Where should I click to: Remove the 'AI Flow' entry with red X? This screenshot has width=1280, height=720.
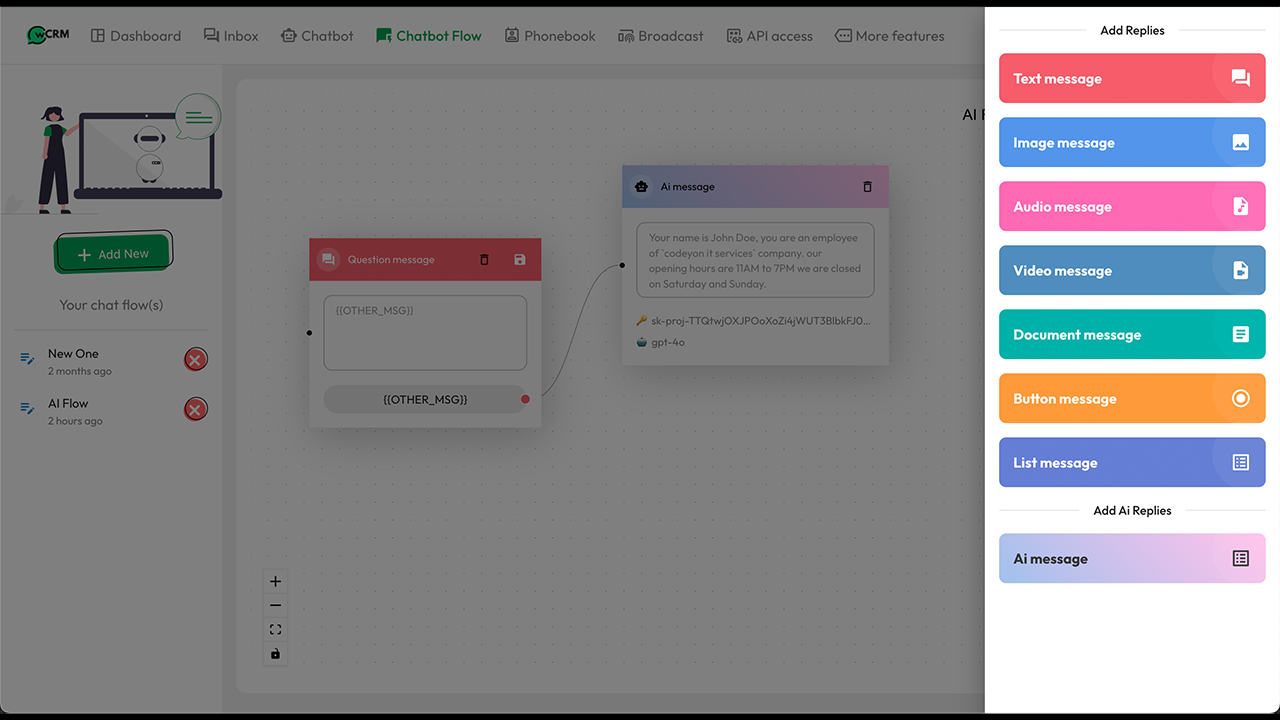[196, 409]
